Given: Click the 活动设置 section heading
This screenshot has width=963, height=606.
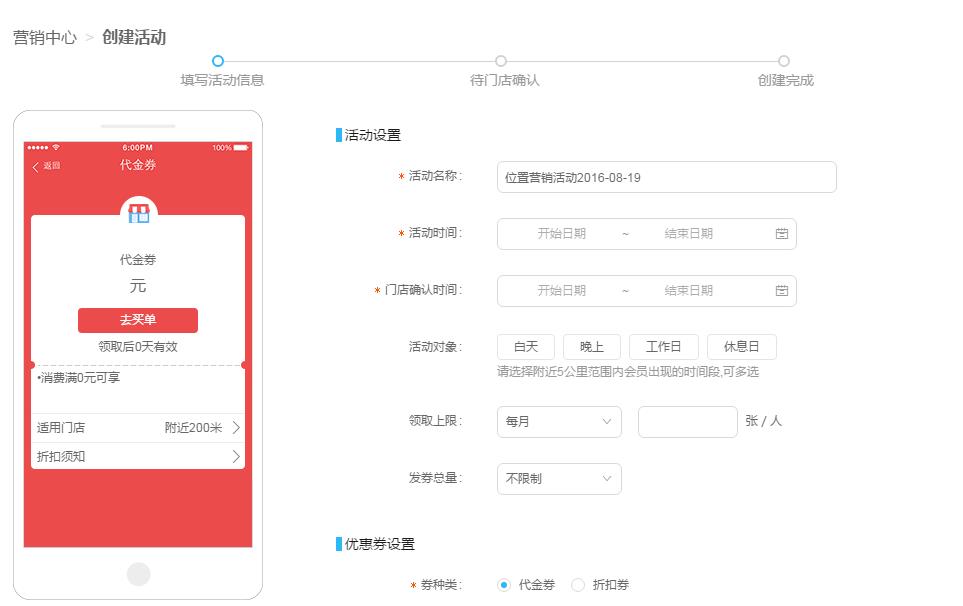Looking at the screenshot, I should pyautogui.click(x=372, y=135).
